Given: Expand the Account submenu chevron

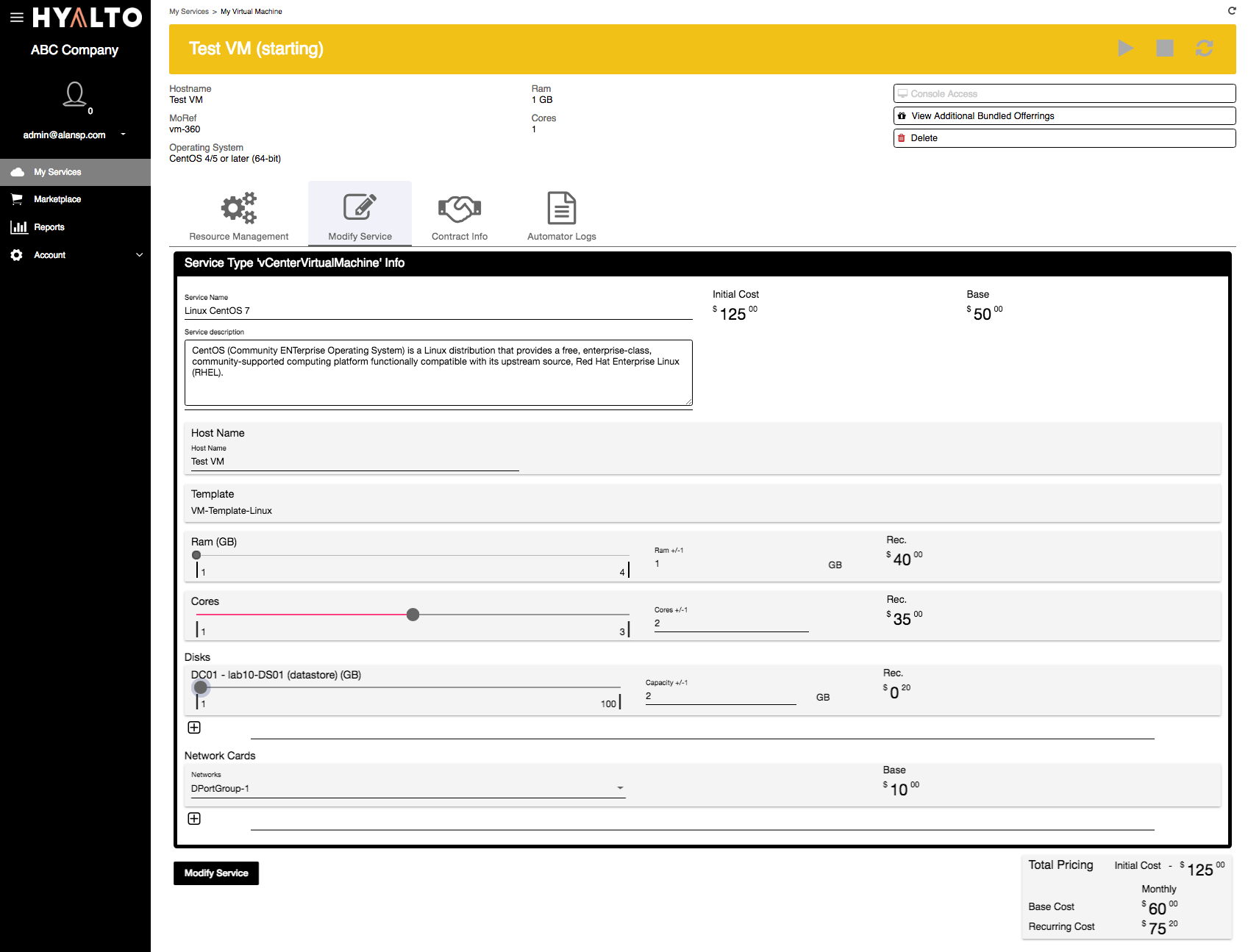Looking at the screenshot, I should 139,255.
